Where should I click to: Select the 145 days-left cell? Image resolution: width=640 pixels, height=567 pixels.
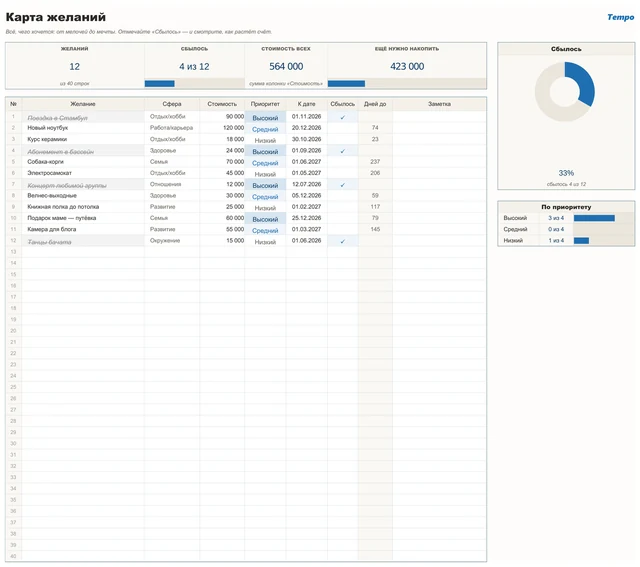(x=375, y=230)
